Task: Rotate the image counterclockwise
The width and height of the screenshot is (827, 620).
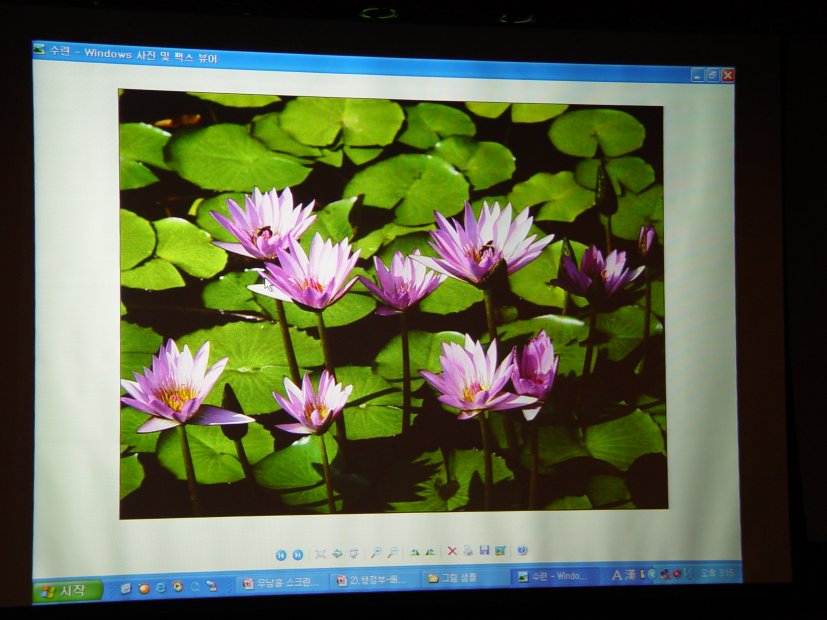Action: coord(430,552)
